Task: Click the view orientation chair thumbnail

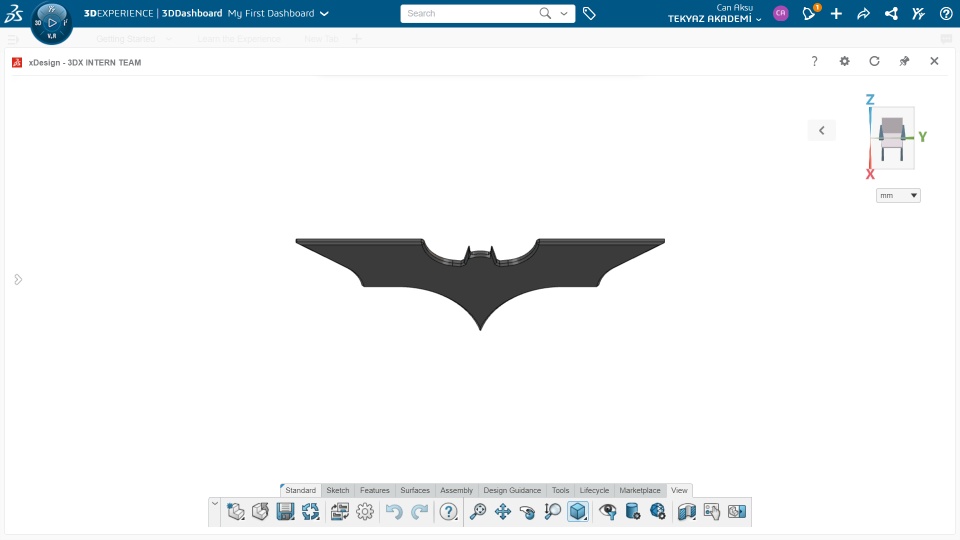Action: (892, 138)
